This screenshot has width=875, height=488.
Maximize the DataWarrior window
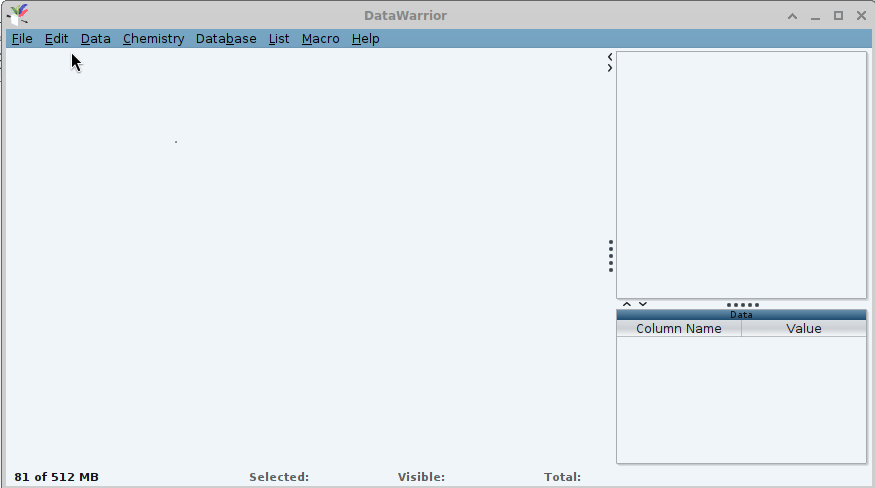838,16
